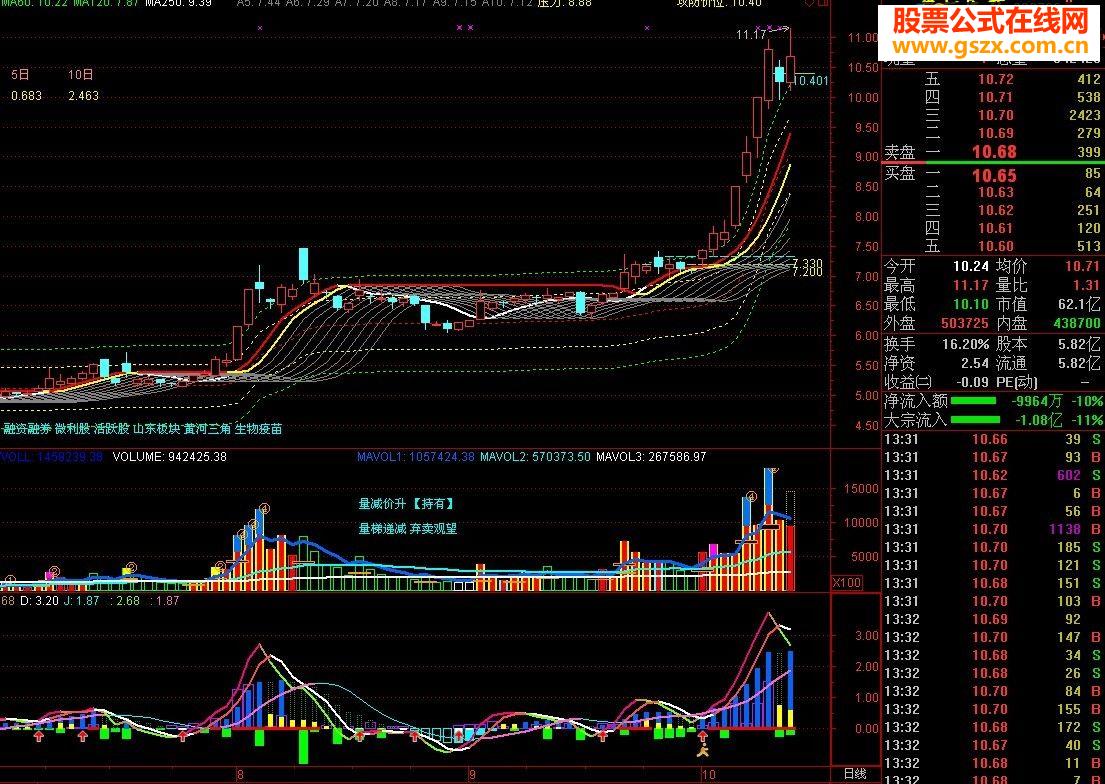Click the 10日 column header
The height and width of the screenshot is (784, 1105).
pos(80,75)
